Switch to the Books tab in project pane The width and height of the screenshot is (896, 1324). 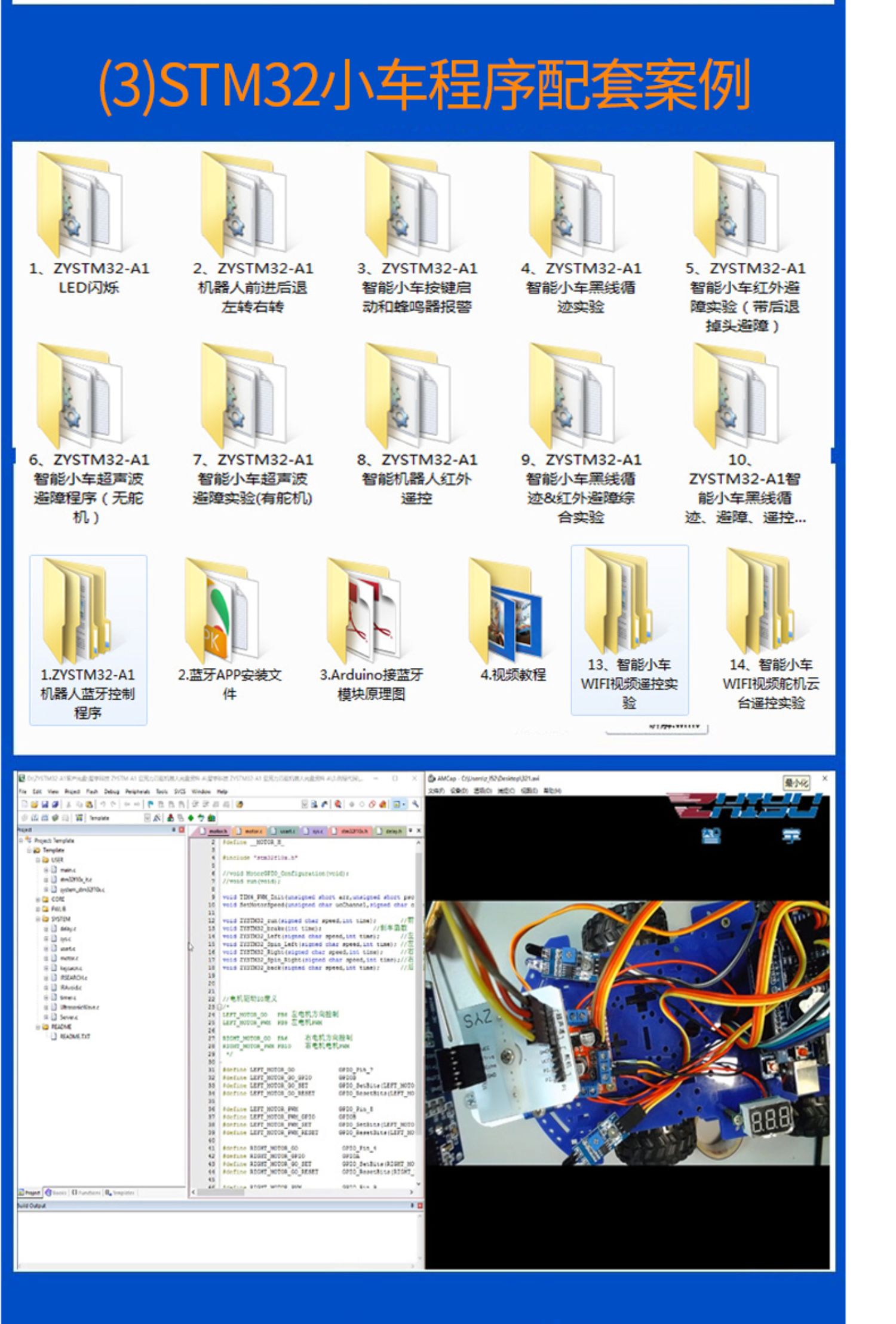point(56,1193)
